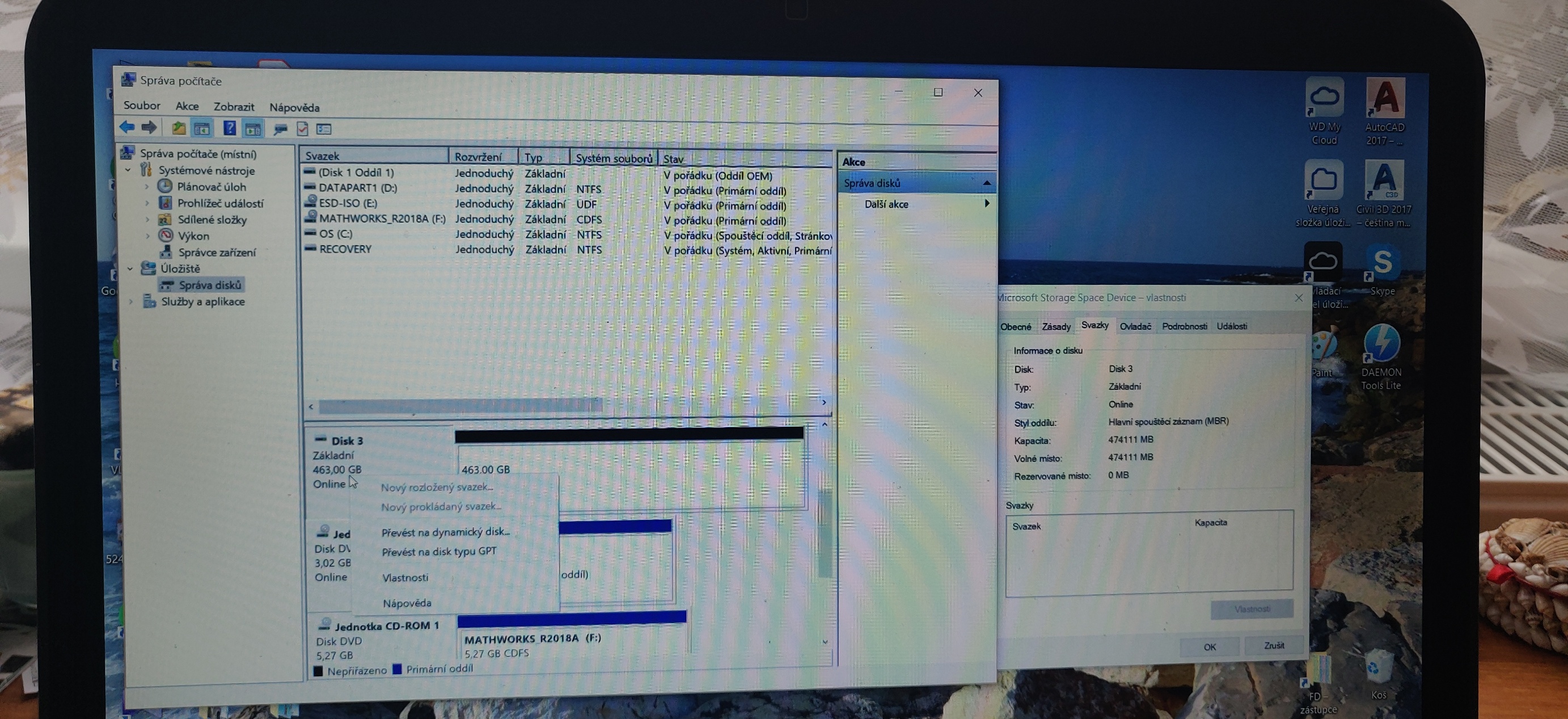This screenshot has width=1568, height=719.
Task: Collapse the Systémové nástroje tree node
Action: point(128,170)
